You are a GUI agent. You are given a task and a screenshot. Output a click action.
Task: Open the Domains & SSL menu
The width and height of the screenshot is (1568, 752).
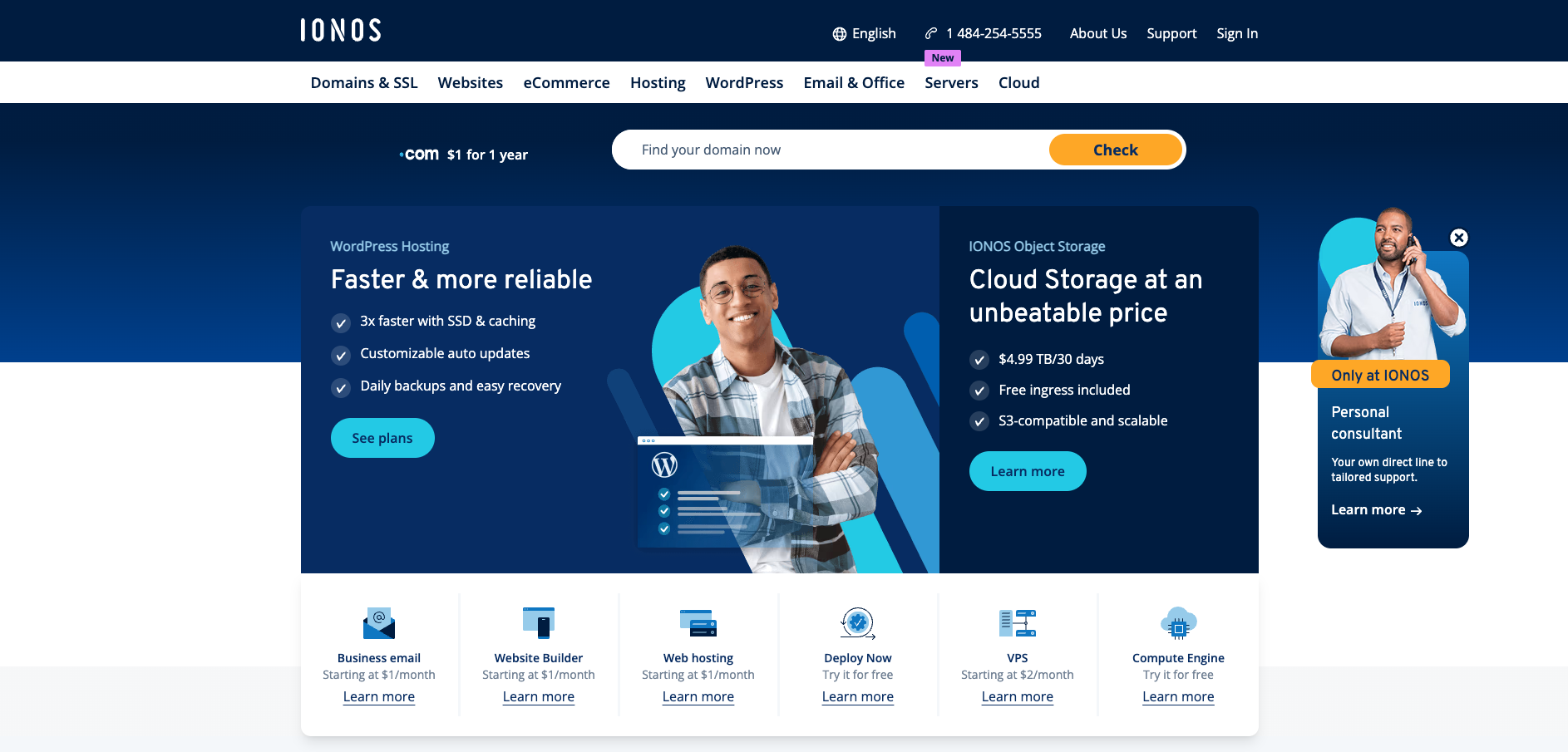(x=363, y=82)
